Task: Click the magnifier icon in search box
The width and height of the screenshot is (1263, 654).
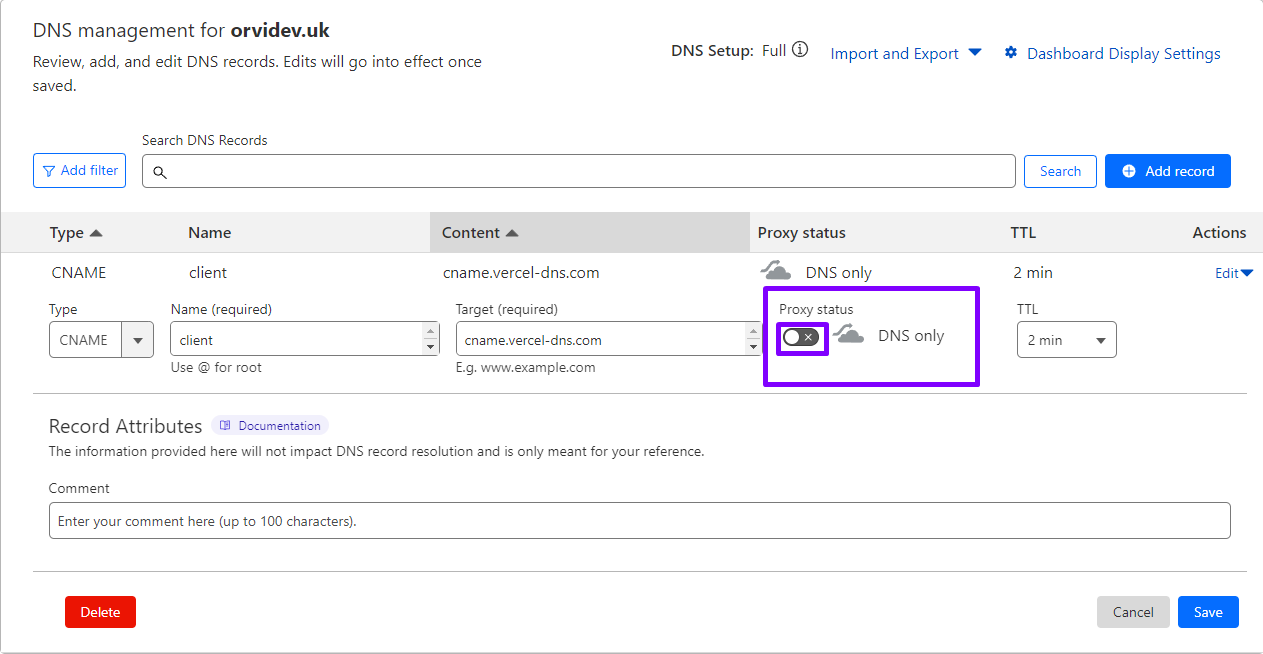Action: [159, 172]
